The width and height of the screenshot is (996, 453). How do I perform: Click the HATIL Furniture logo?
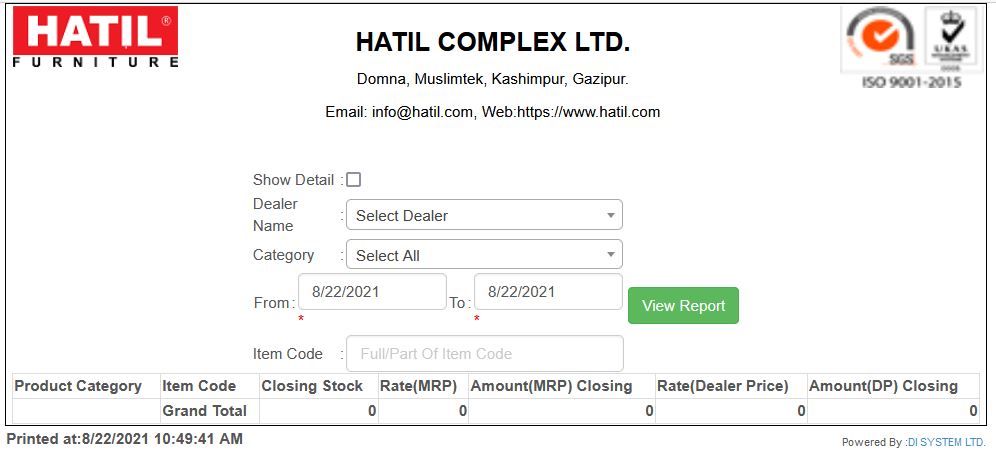point(95,37)
